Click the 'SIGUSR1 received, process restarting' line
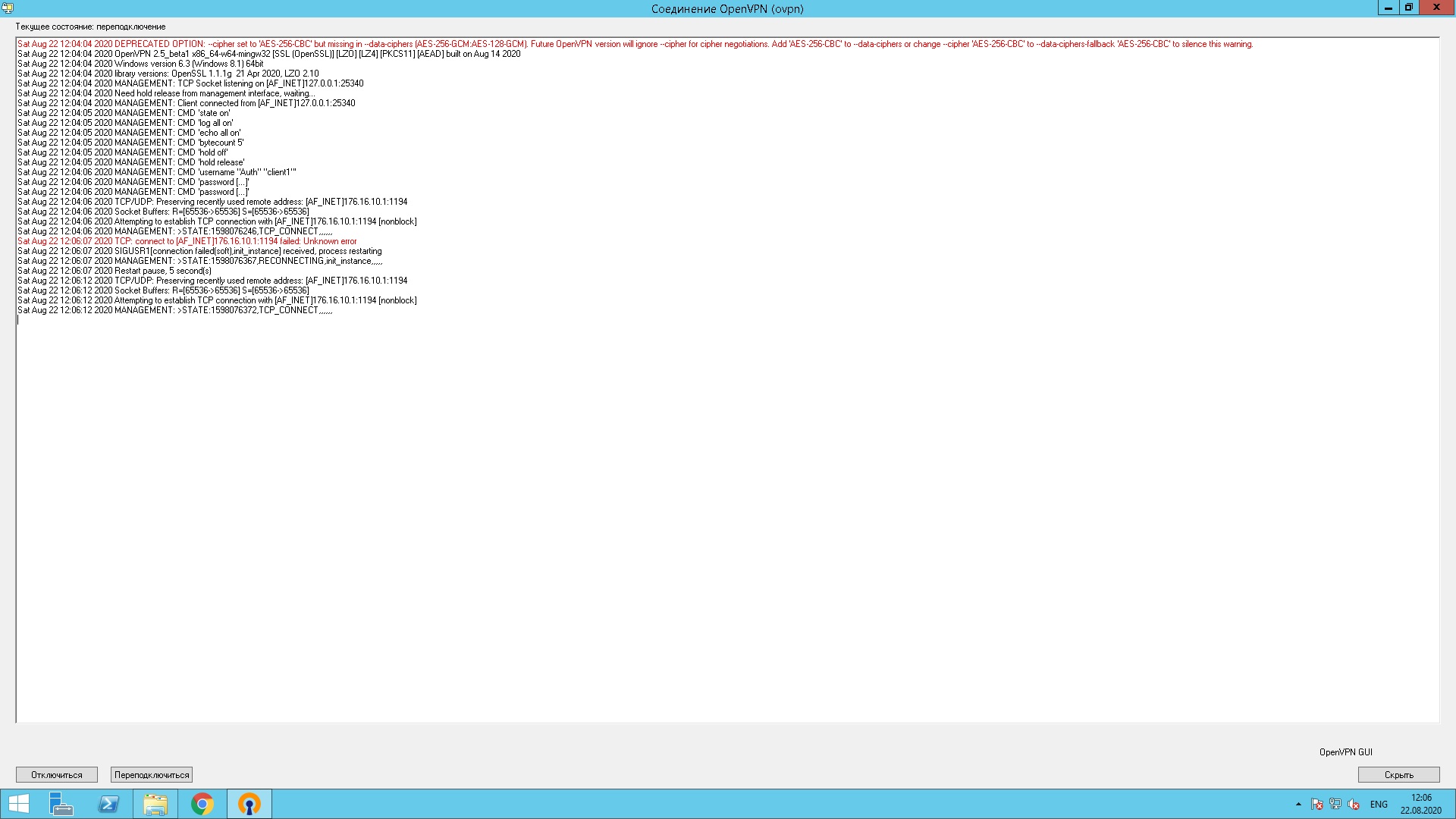Screen dimensions: 1456x819 click(x=199, y=251)
